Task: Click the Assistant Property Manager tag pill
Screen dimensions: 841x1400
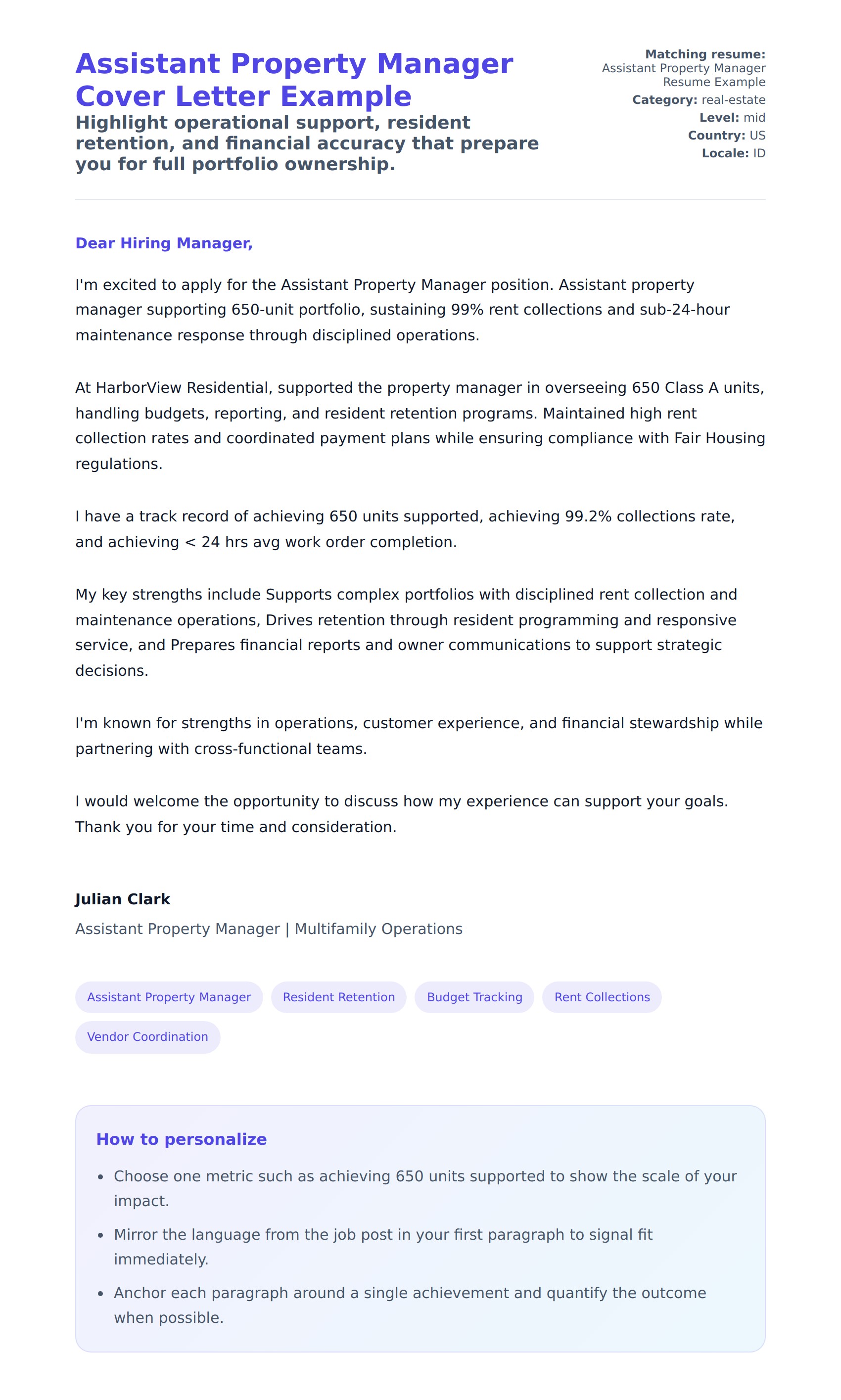Action: point(169,997)
